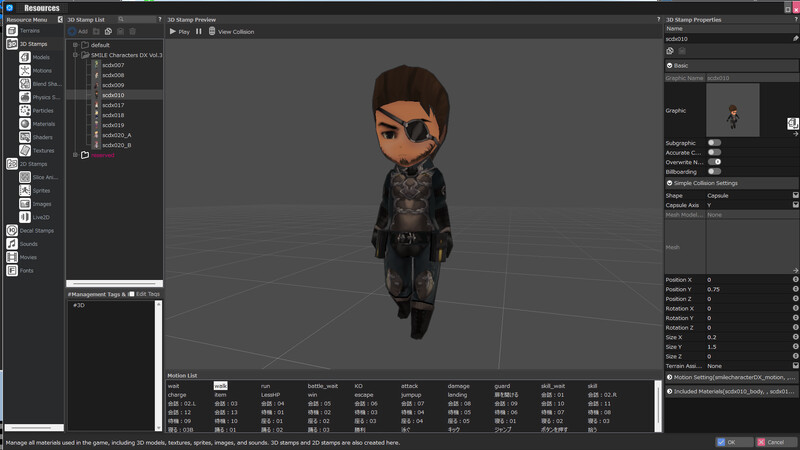Image resolution: width=800 pixels, height=450 pixels.
Task: Click the graphic selection icon beside Graphic preview
Action: [x=792, y=122]
